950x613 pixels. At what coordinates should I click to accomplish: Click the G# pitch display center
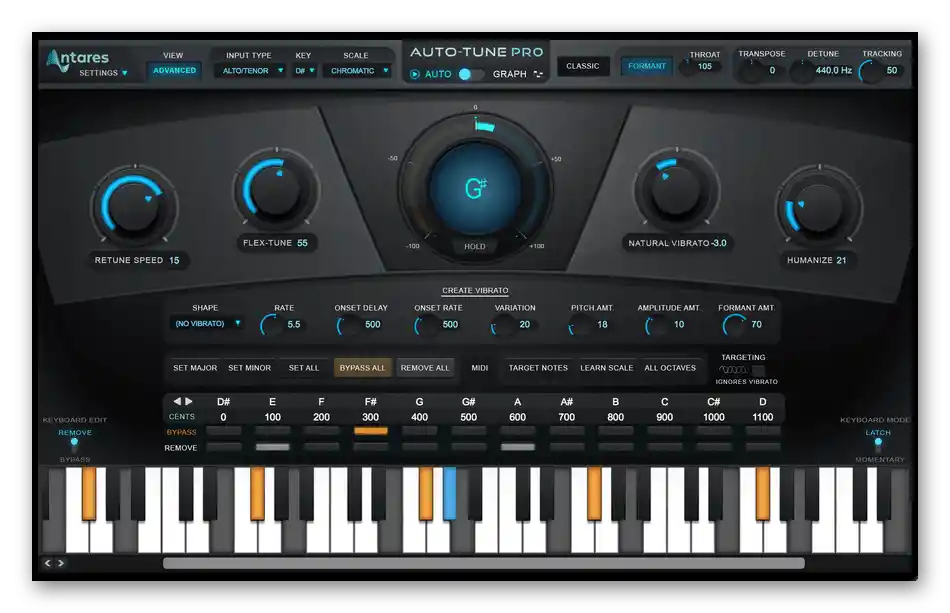coord(475,188)
